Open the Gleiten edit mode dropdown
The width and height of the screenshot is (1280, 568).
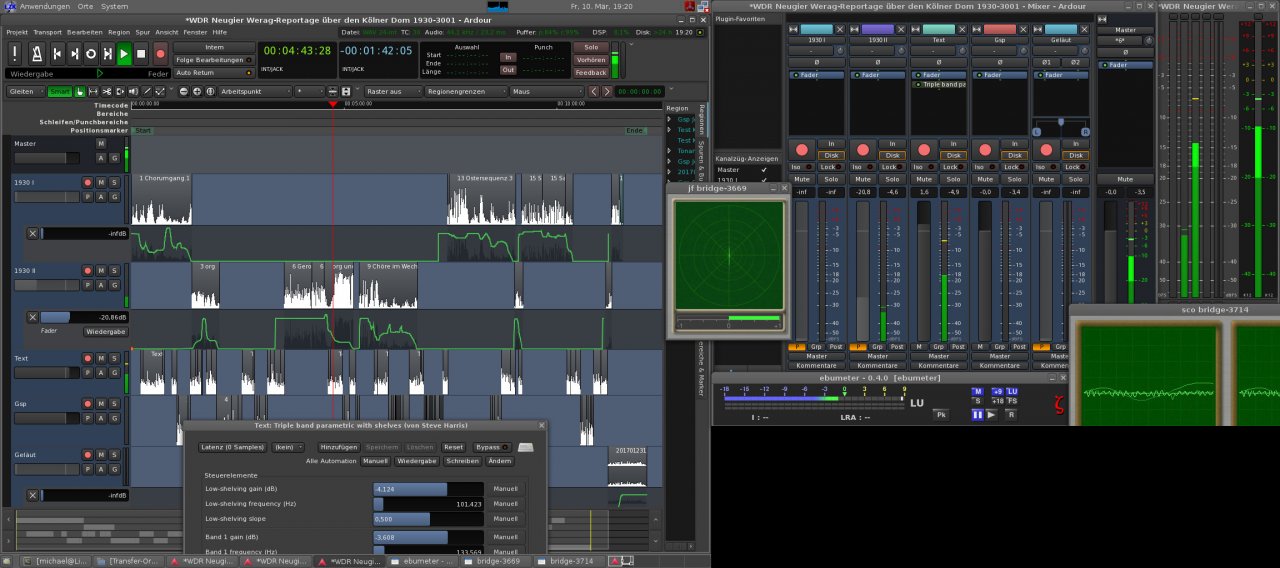pos(24,91)
